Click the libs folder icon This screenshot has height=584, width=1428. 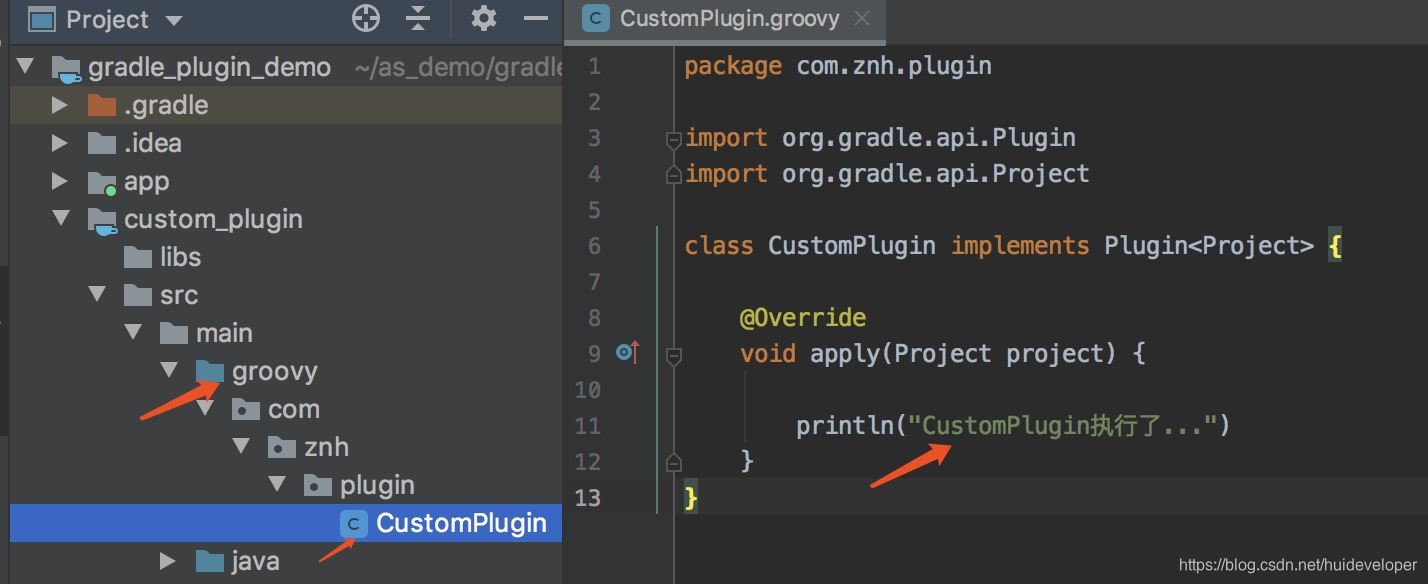(138, 257)
